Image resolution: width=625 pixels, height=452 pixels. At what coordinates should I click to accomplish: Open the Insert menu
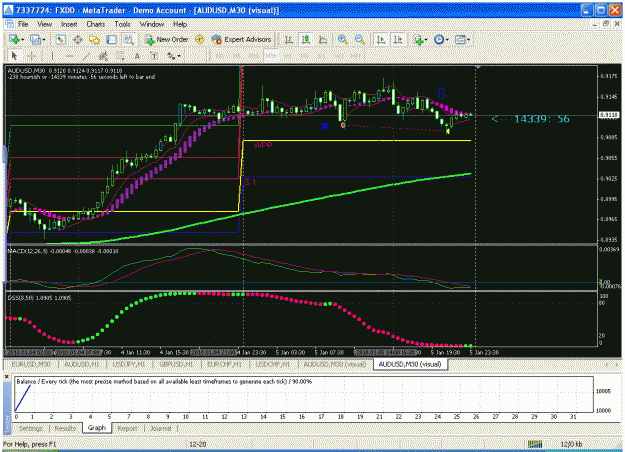69,24
